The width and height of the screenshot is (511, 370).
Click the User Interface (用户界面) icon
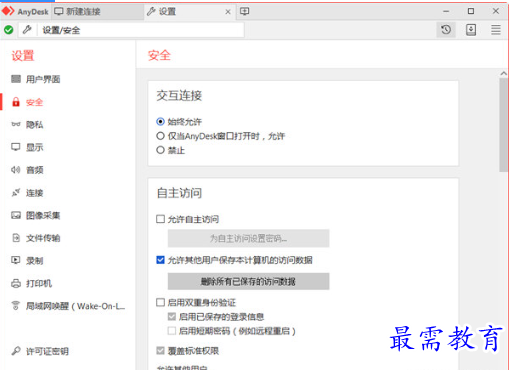pyautogui.click(x=16, y=79)
